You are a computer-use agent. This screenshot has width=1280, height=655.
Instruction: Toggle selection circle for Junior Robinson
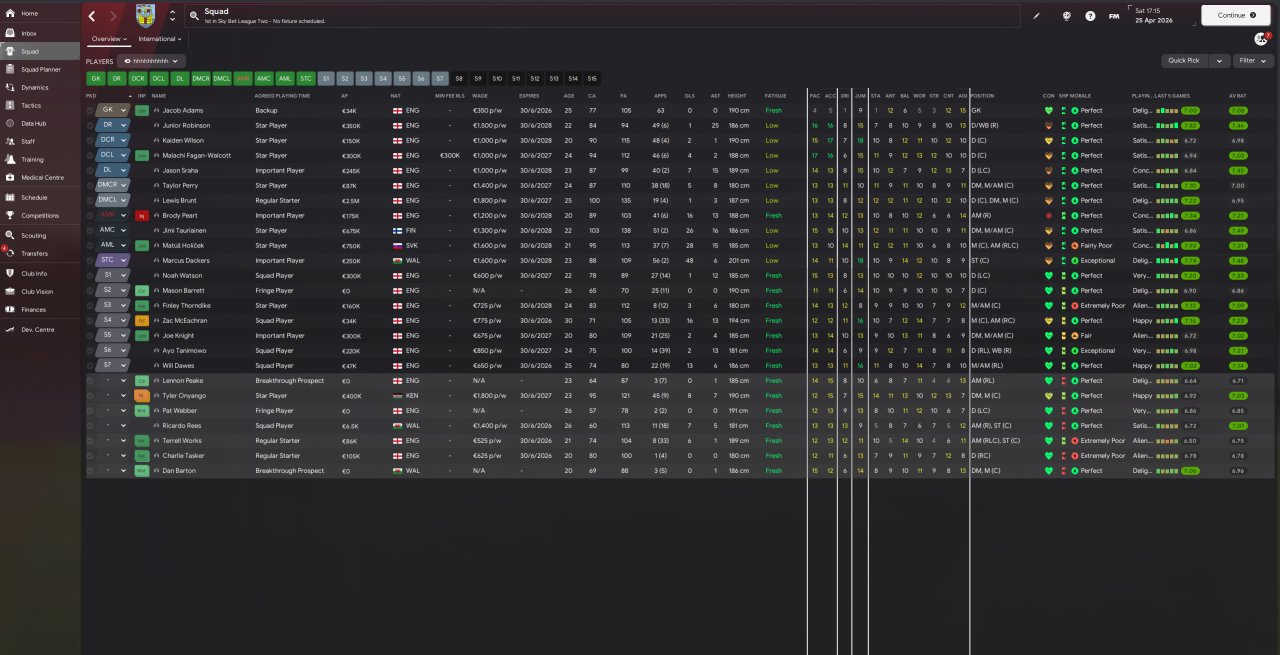pos(90,125)
